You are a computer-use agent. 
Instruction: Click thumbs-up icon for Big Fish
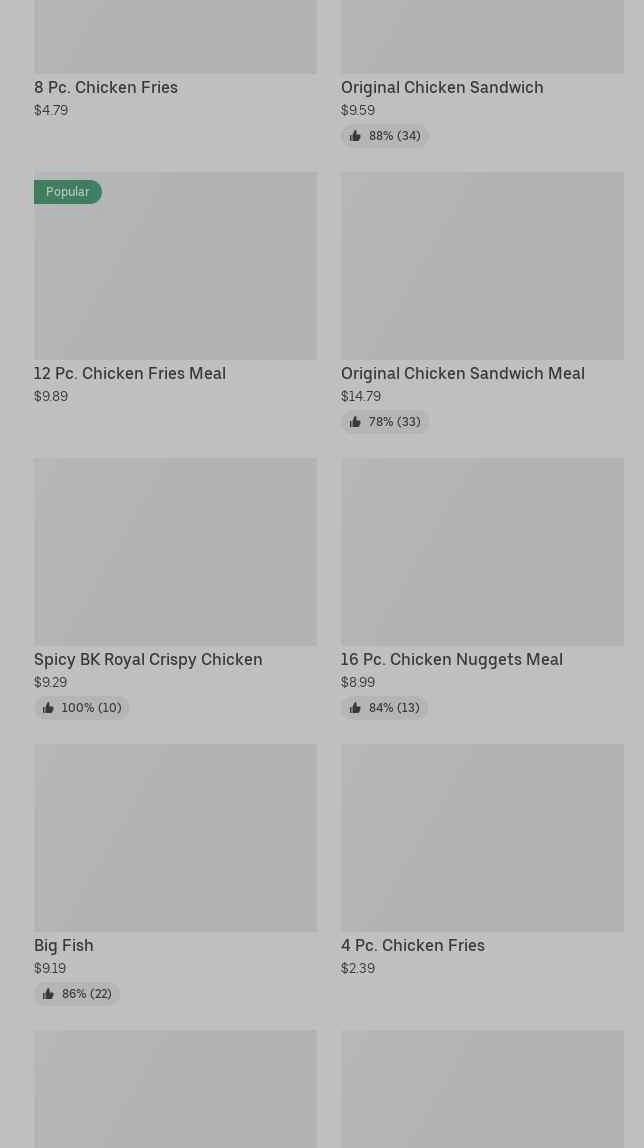[48, 994]
